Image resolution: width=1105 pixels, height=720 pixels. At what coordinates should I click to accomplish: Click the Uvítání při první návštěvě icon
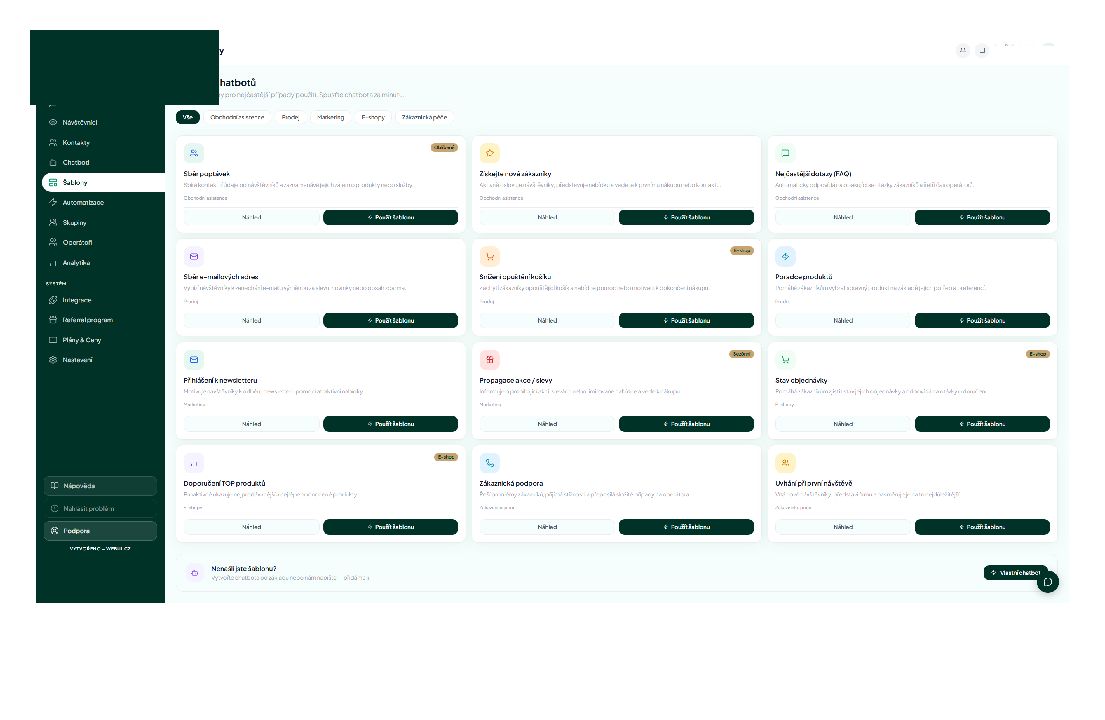point(785,463)
